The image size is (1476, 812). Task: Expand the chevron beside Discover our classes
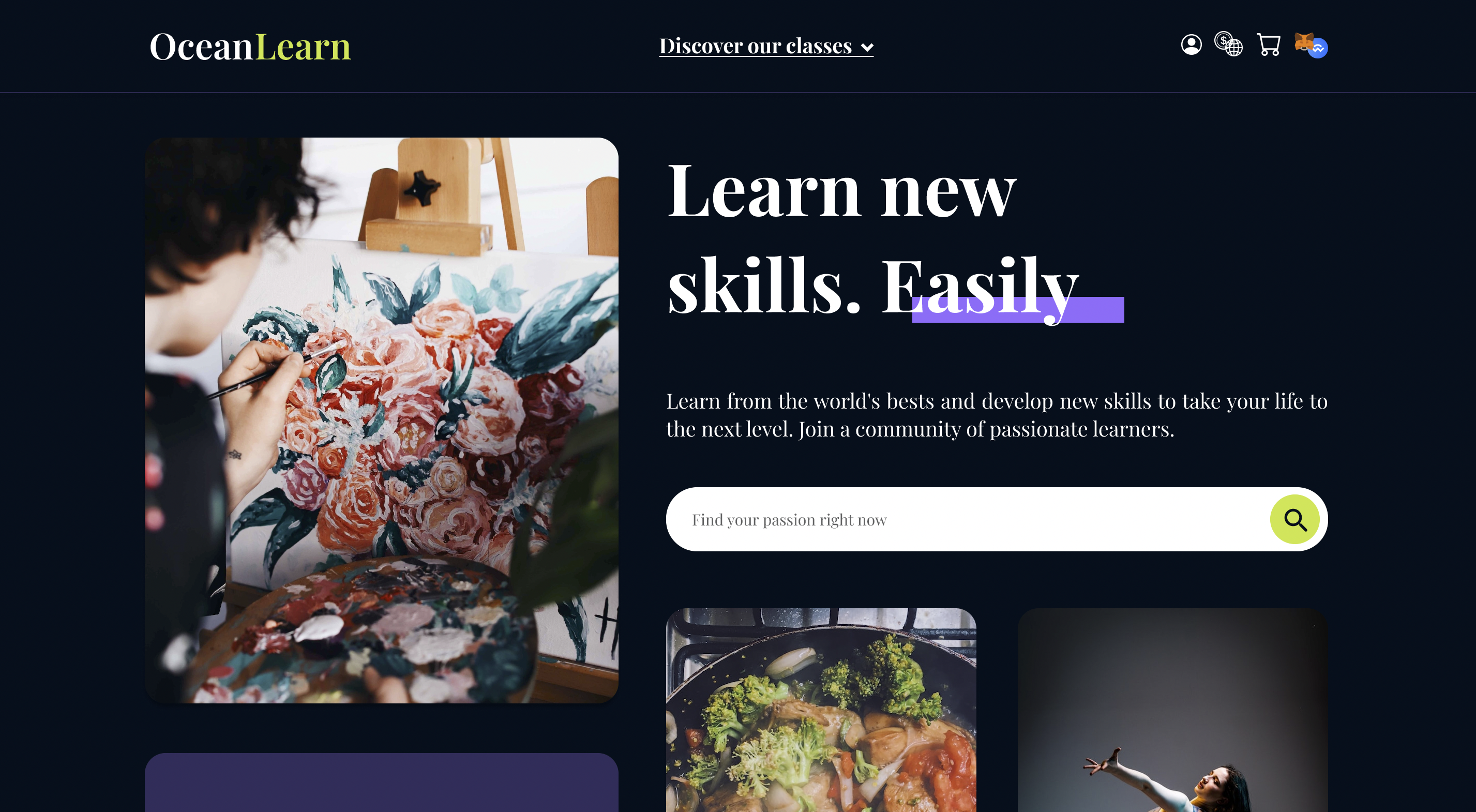867,48
